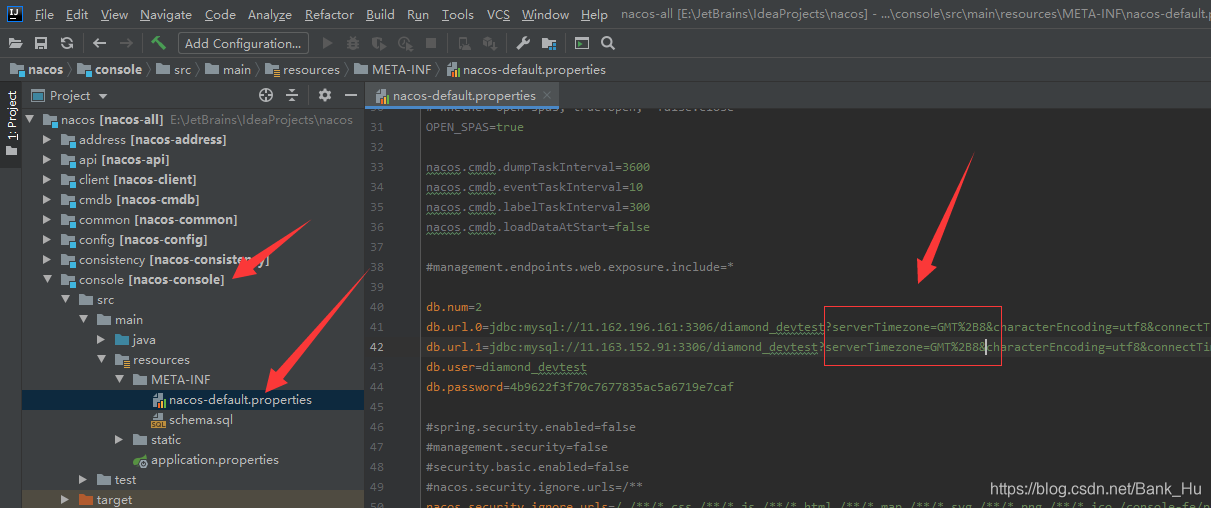Click the Save All toolbar icon
The image size is (1211, 508).
coord(41,43)
